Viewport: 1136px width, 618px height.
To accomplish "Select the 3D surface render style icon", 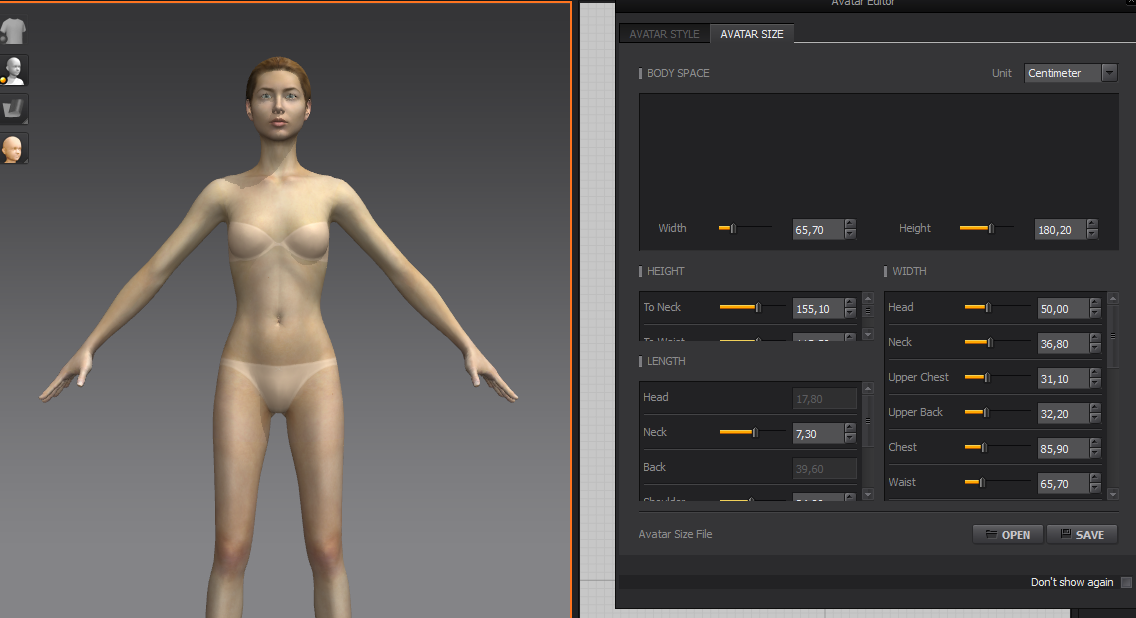I will (14, 109).
